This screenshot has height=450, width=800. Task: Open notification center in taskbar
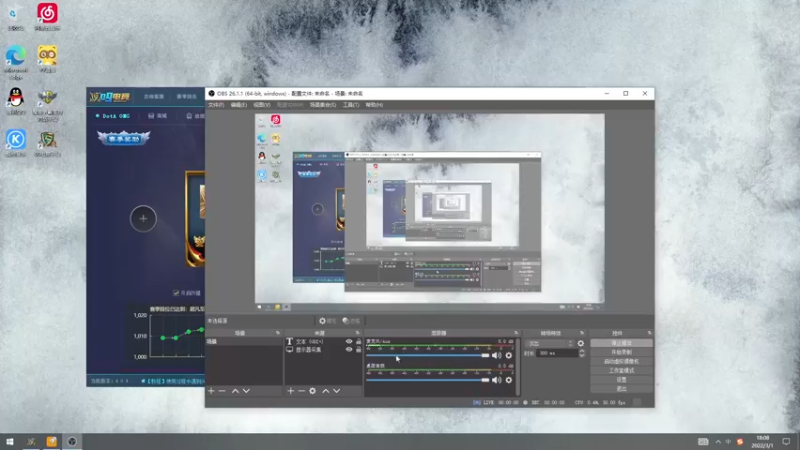(x=786, y=442)
